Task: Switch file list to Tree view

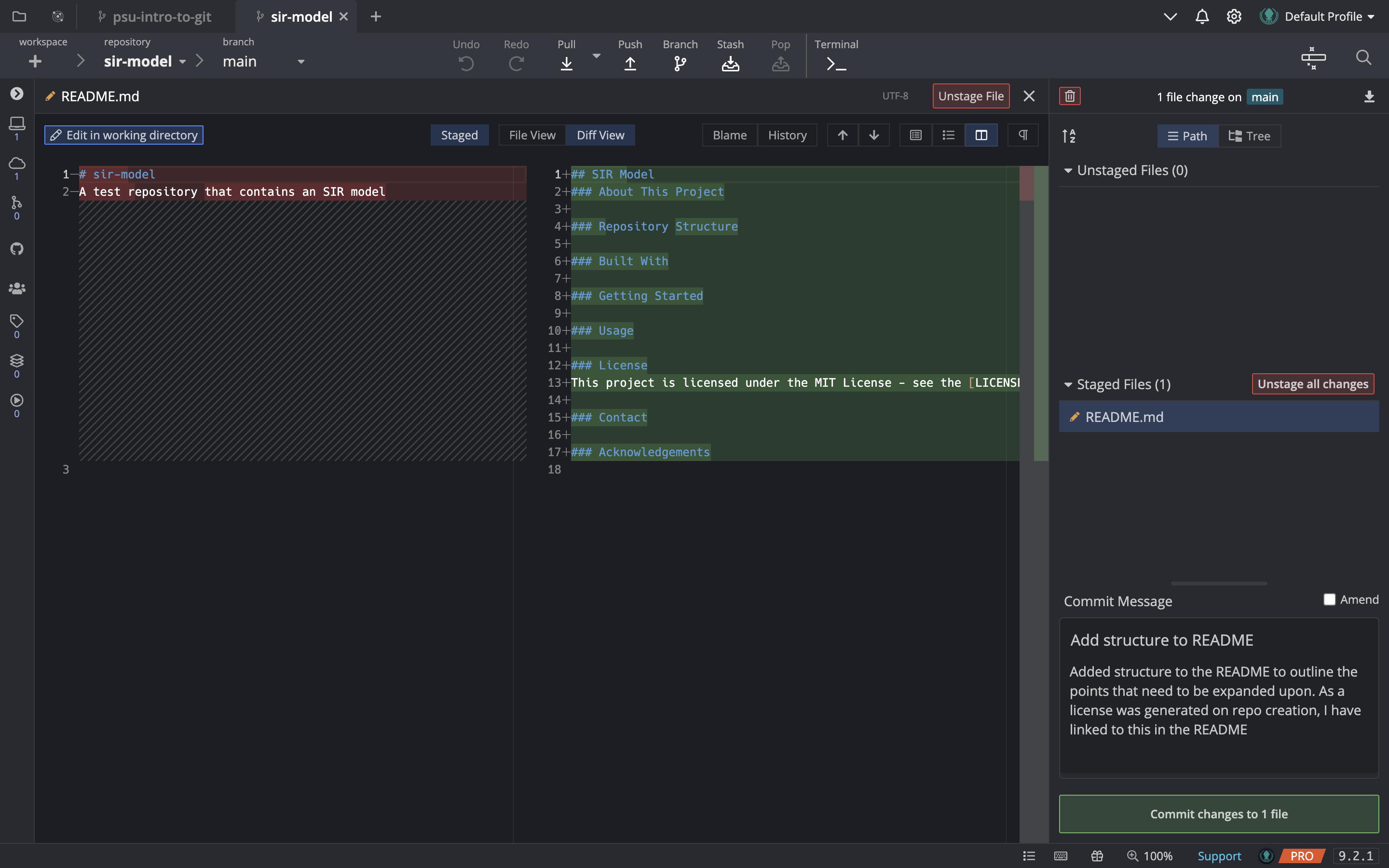Action: pyautogui.click(x=1249, y=136)
